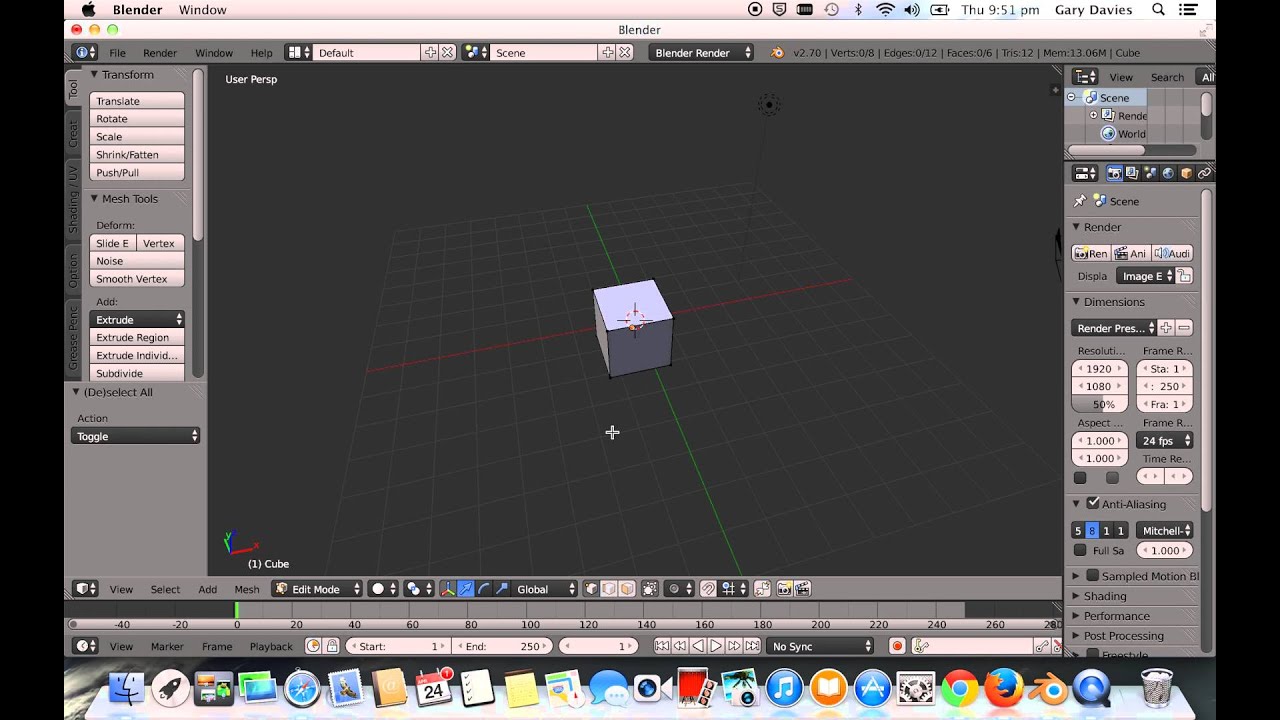The width and height of the screenshot is (1280, 720).
Task: Open the Render tab in the Properties editor
Action: tap(1114, 173)
